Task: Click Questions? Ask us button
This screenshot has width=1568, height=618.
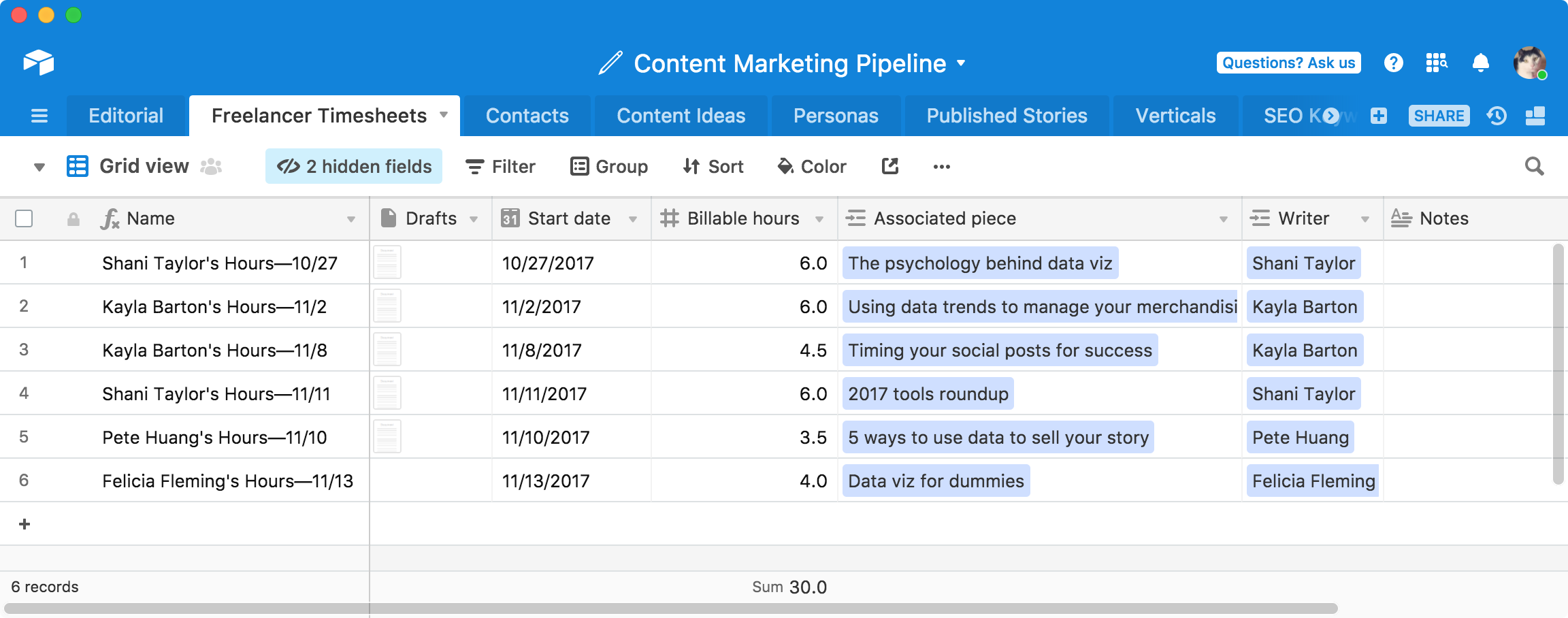Action: tap(1289, 63)
